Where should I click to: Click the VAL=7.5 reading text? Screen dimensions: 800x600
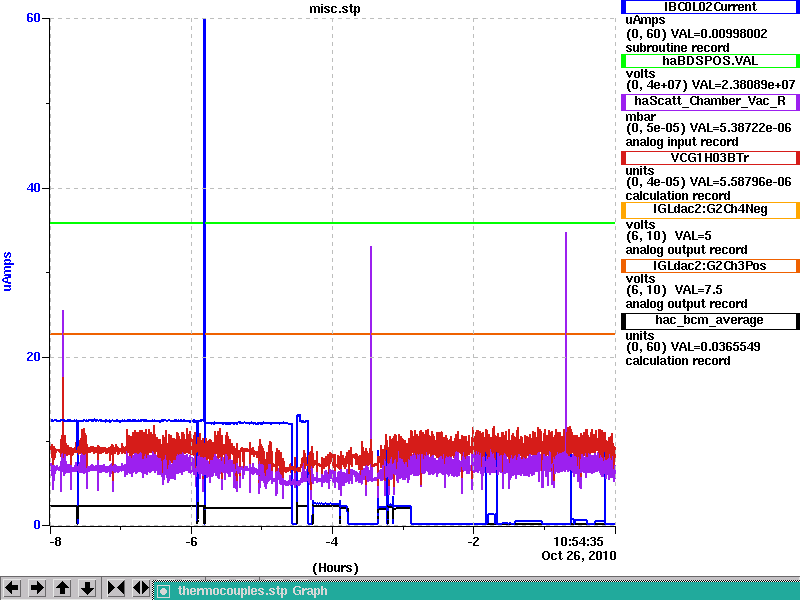pyautogui.click(x=698, y=290)
